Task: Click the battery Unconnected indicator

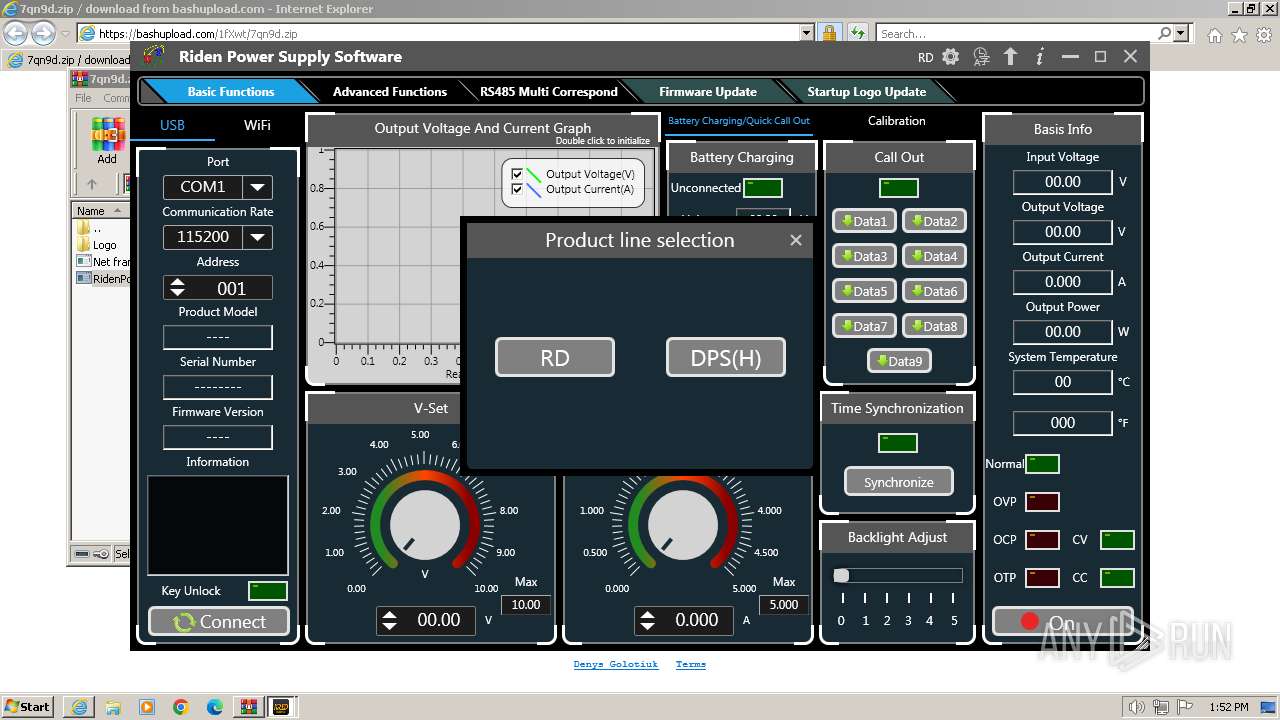Action: click(763, 188)
